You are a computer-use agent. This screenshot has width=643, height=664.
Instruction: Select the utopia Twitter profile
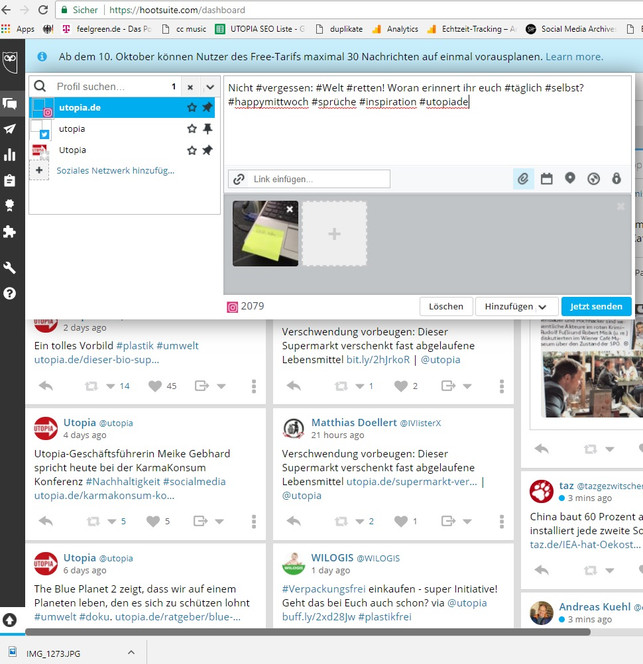pos(122,129)
